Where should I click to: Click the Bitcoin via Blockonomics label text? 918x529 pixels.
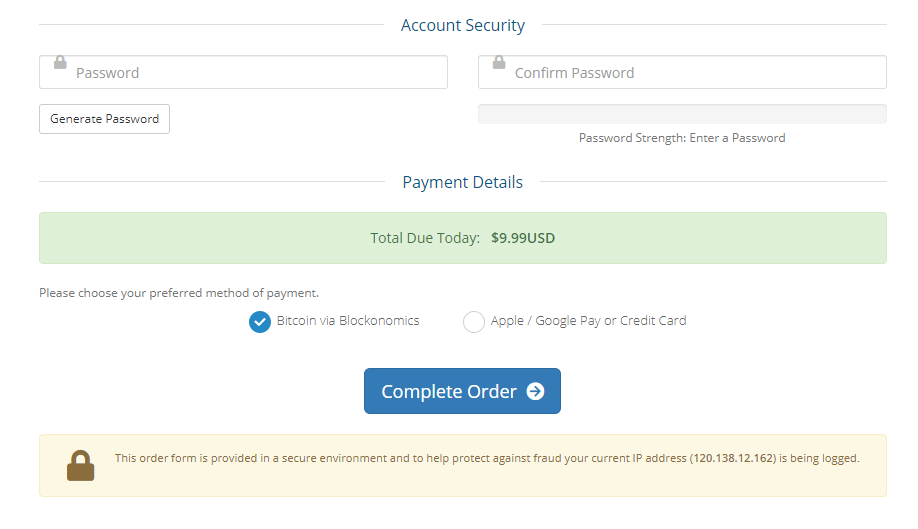click(348, 321)
